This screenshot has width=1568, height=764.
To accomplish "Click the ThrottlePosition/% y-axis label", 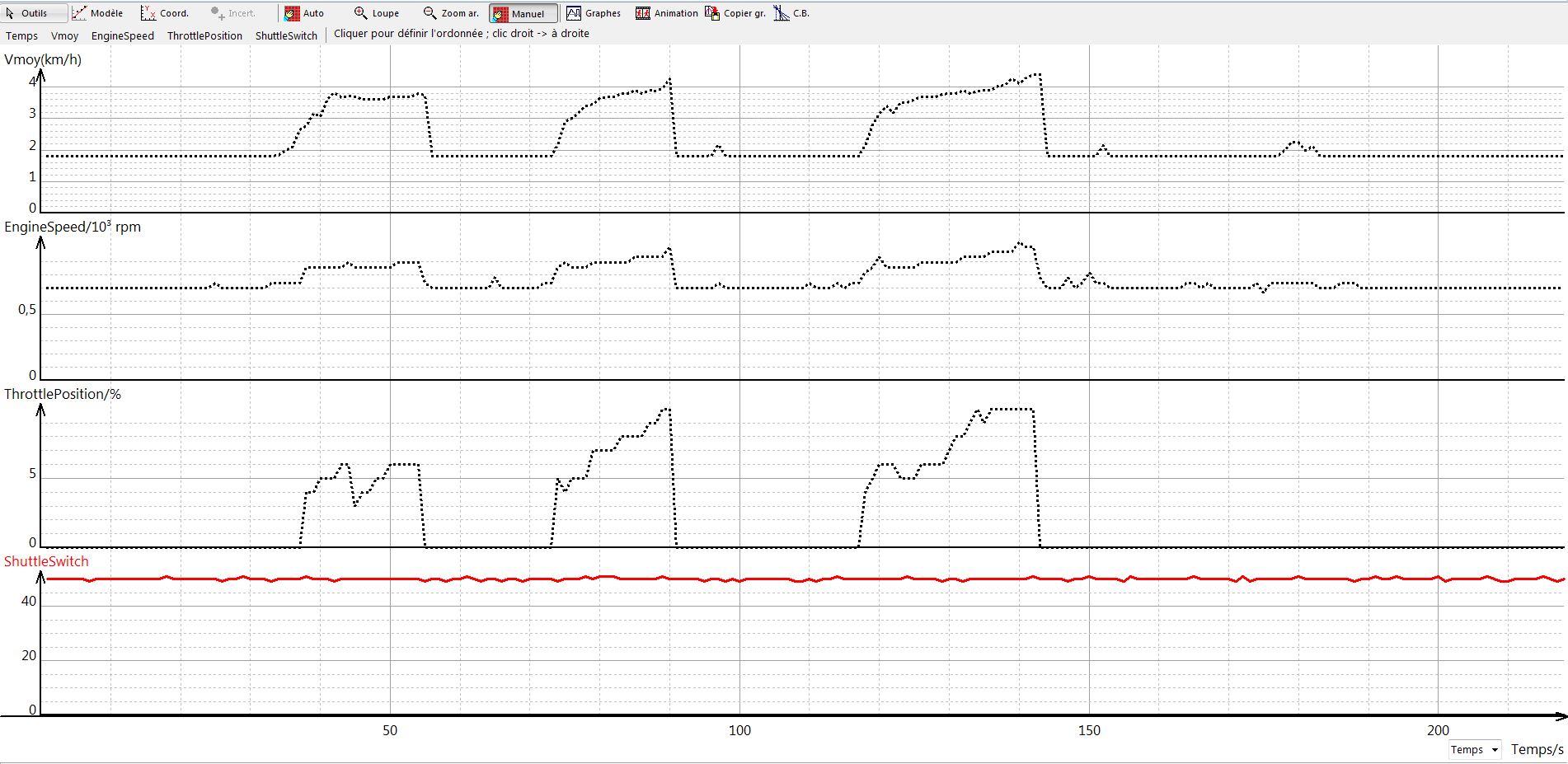I will [63, 394].
